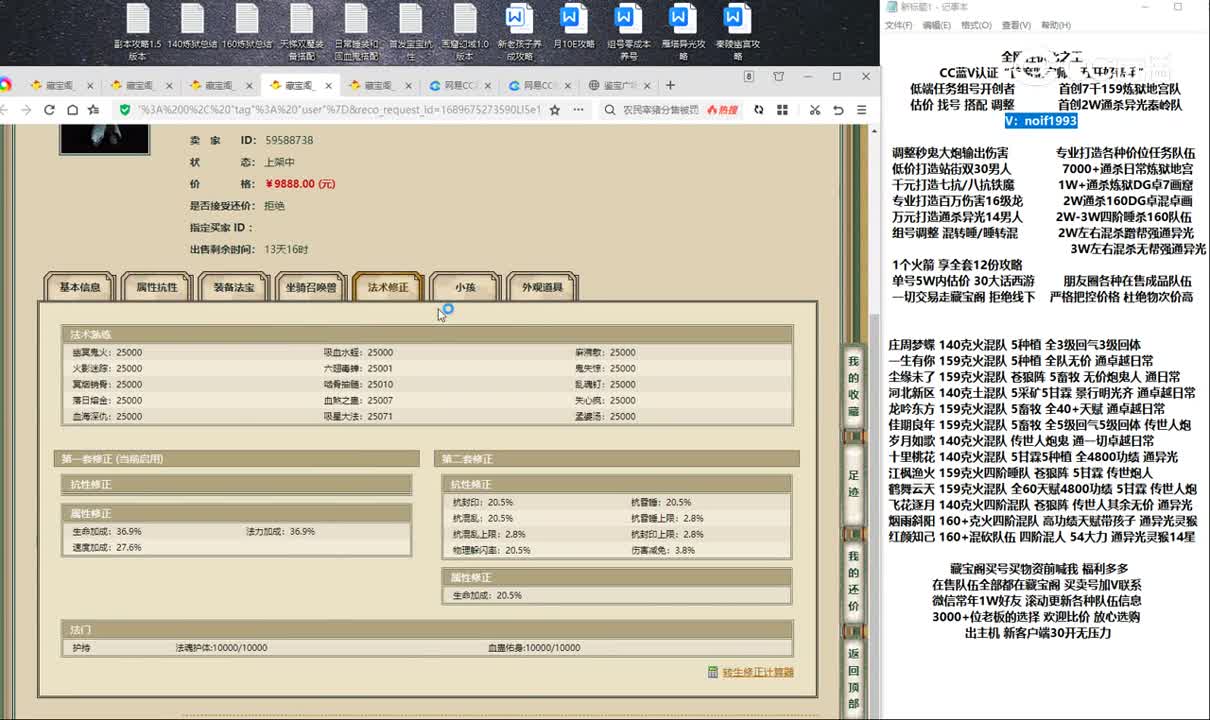Image resolution: width=1210 pixels, height=720 pixels.
Task: Open Notepad 编辑(E) menu
Action: point(937,25)
